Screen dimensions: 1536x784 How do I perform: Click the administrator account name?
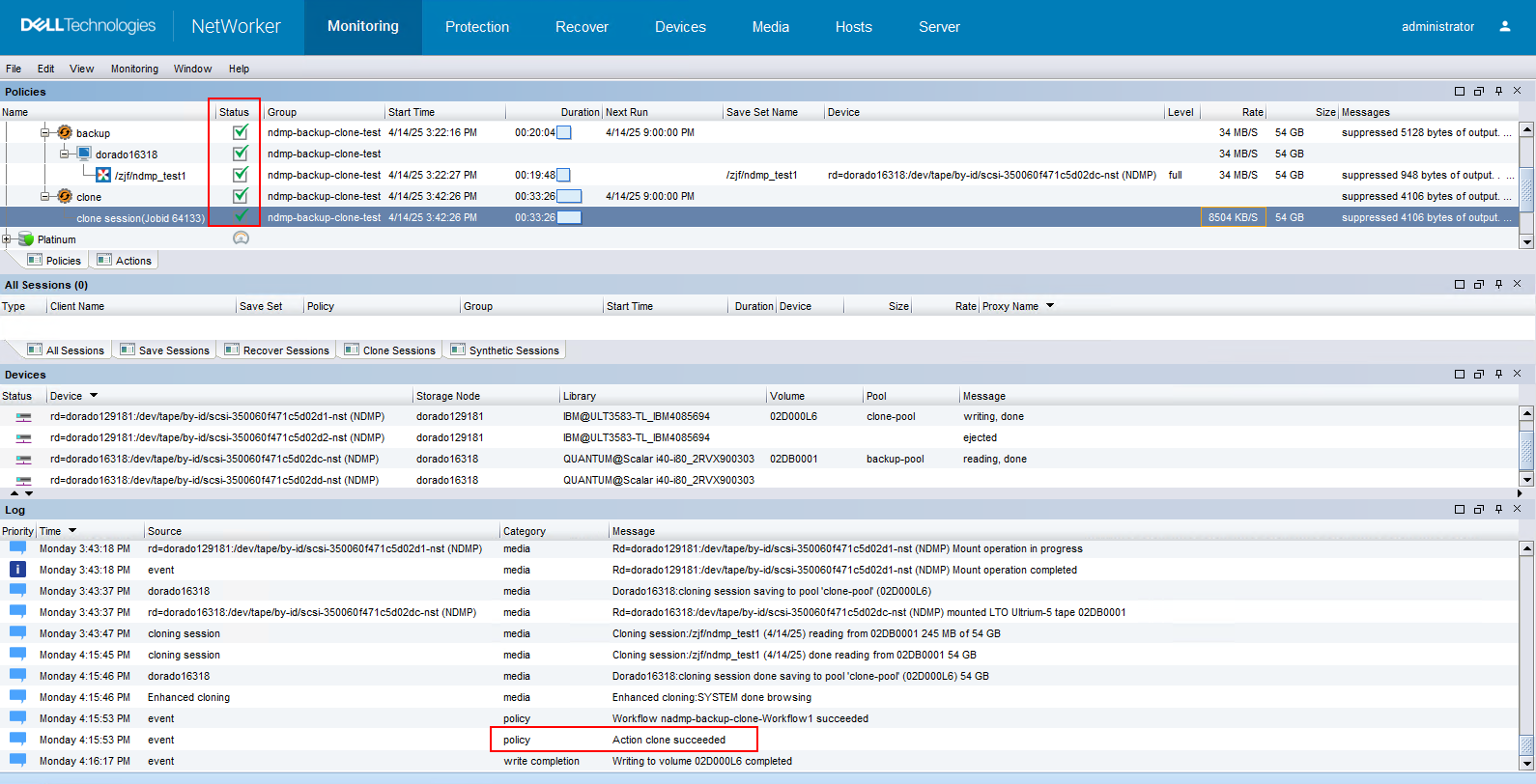1437,27
